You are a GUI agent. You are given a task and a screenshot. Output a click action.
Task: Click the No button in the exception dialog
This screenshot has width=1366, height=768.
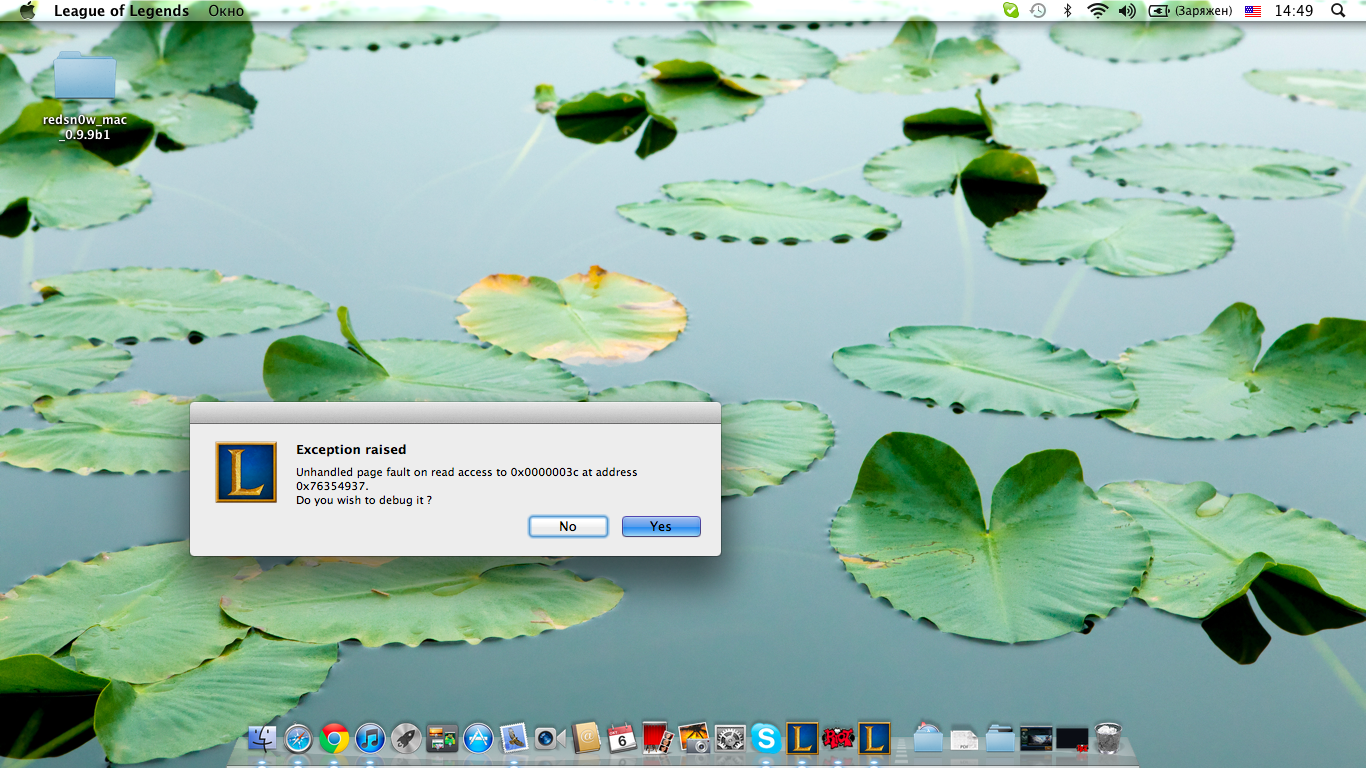568,526
